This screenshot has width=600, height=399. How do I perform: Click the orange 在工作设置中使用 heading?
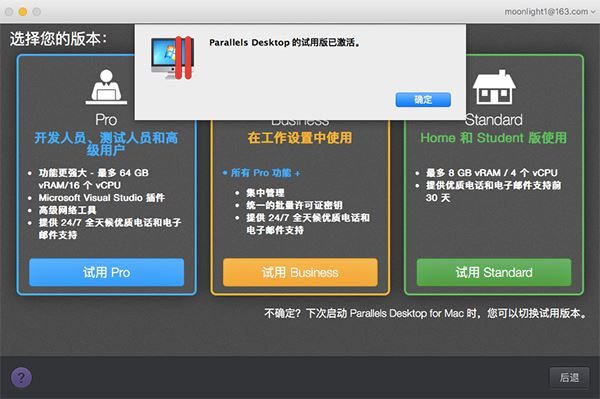[300, 138]
